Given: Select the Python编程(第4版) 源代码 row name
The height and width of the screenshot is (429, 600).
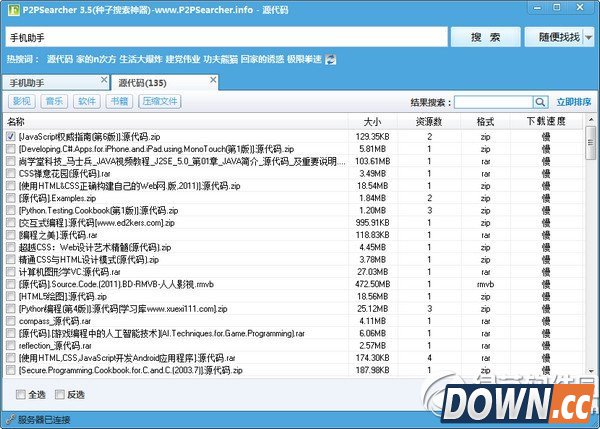Looking at the screenshot, I should (123, 308).
